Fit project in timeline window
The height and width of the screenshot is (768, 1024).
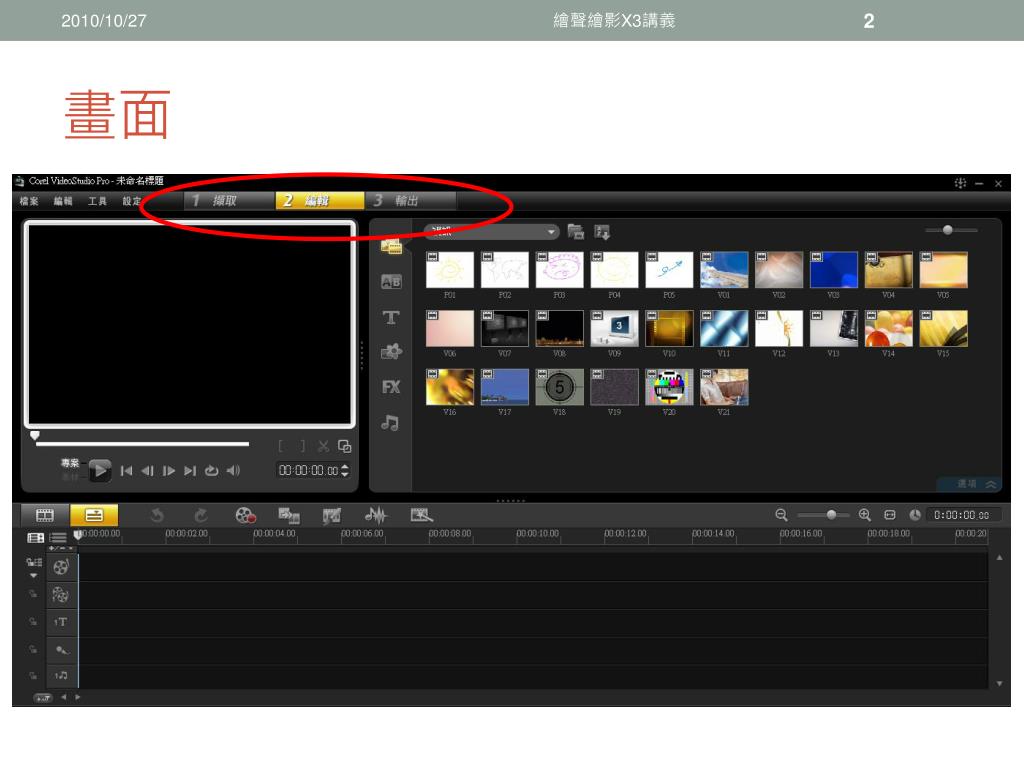[x=889, y=515]
